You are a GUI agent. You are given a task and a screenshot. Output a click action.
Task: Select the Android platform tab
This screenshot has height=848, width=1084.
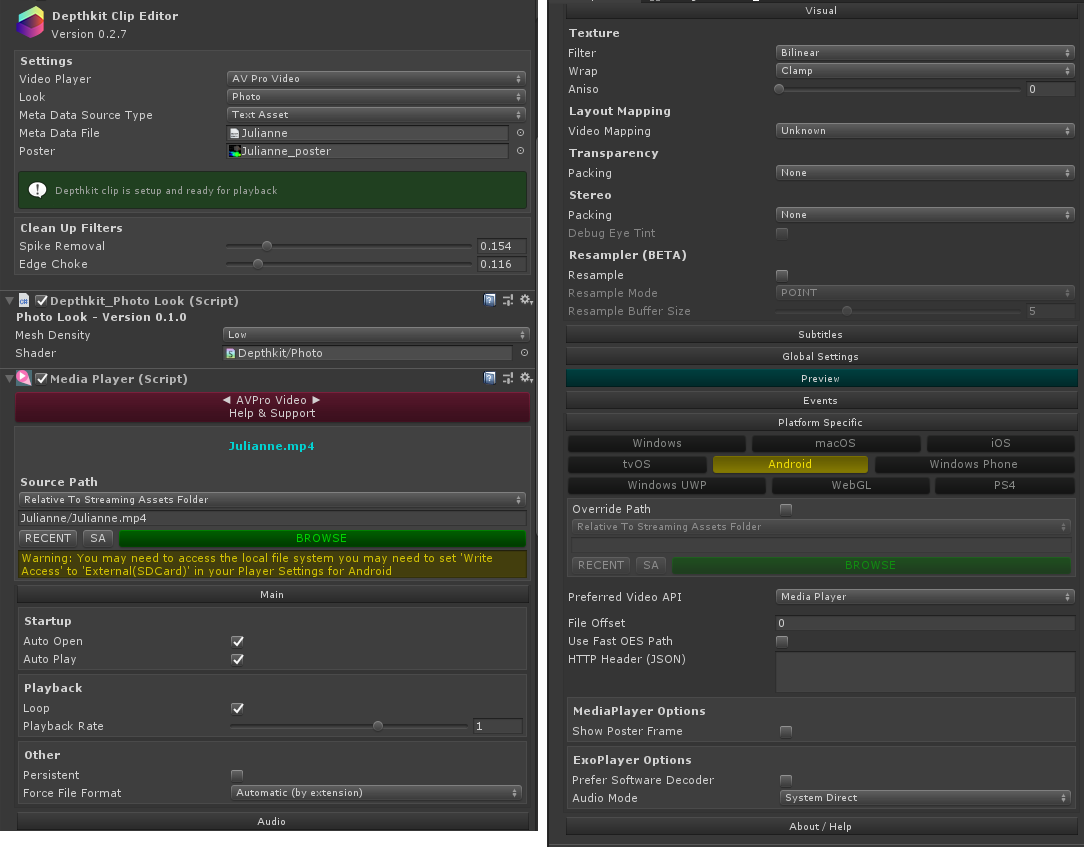[790, 464]
